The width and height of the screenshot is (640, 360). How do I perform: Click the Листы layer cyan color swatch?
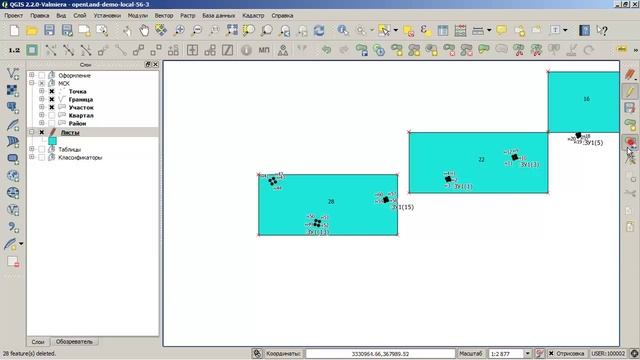tap(52, 141)
